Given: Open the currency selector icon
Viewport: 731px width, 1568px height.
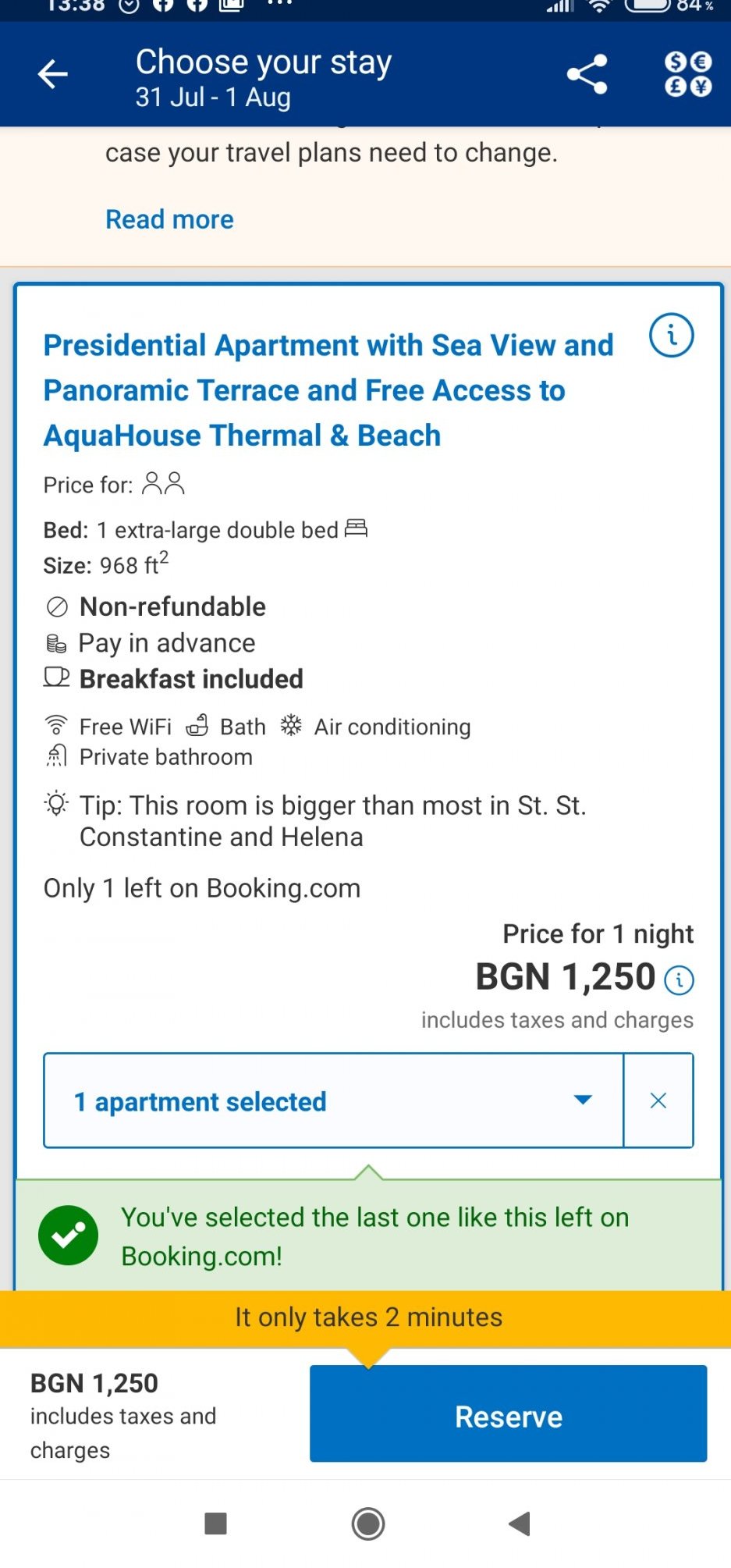Looking at the screenshot, I should click(687, 75).
